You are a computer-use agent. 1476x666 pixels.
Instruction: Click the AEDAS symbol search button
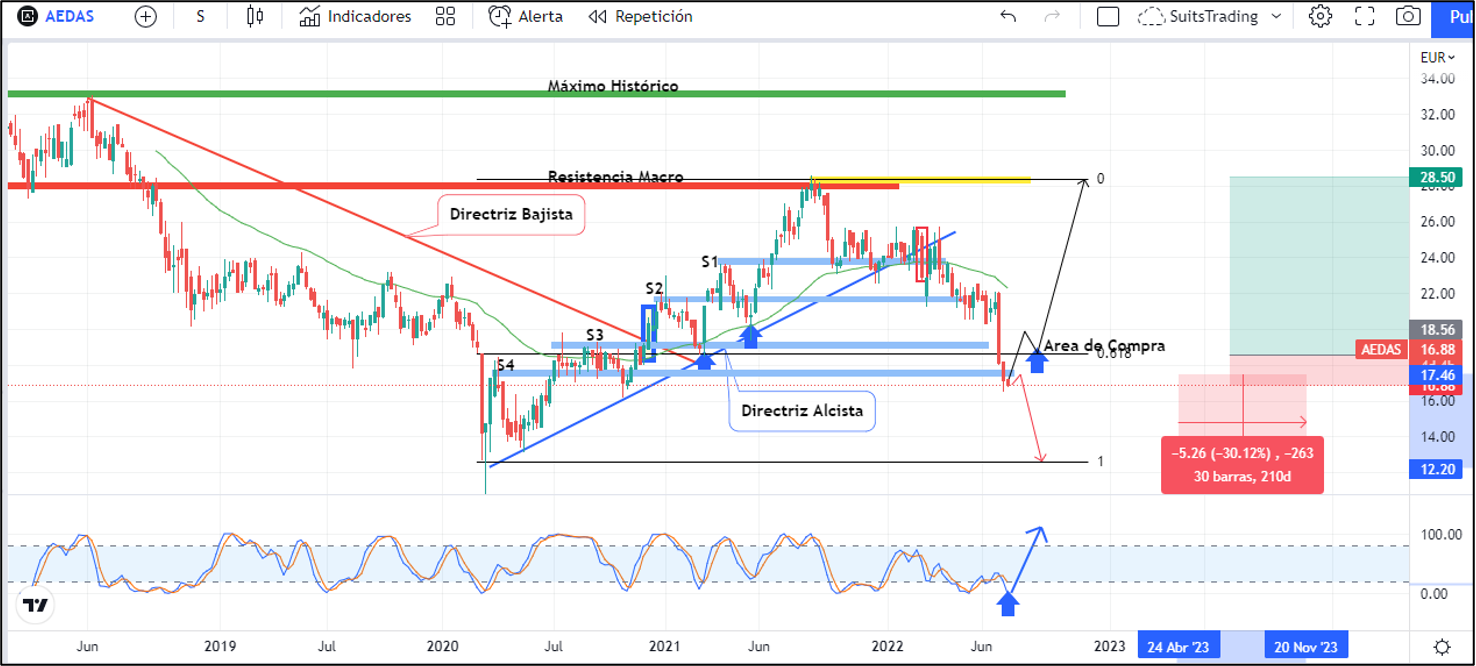[x=58, y=17]
